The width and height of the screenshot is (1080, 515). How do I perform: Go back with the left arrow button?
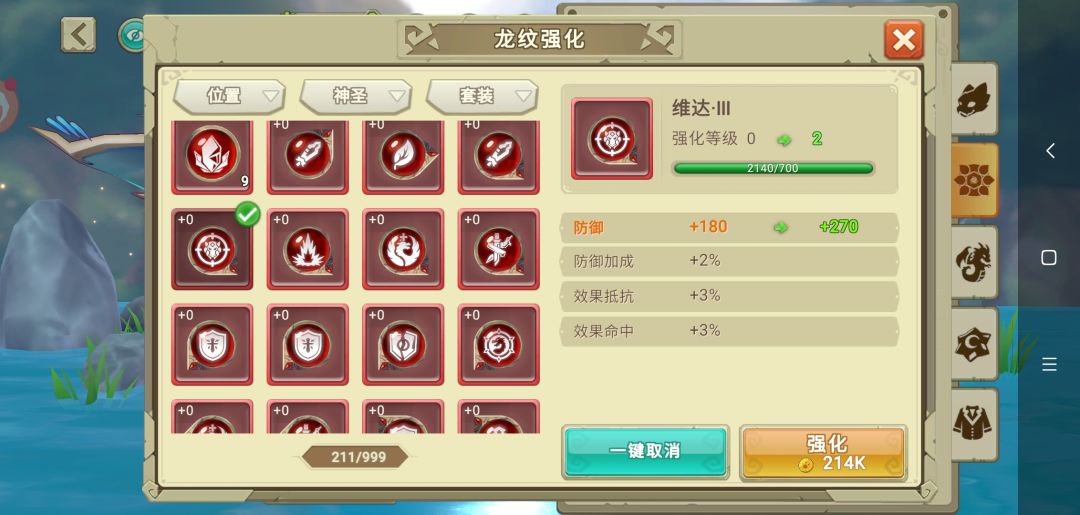coord(78,34)
